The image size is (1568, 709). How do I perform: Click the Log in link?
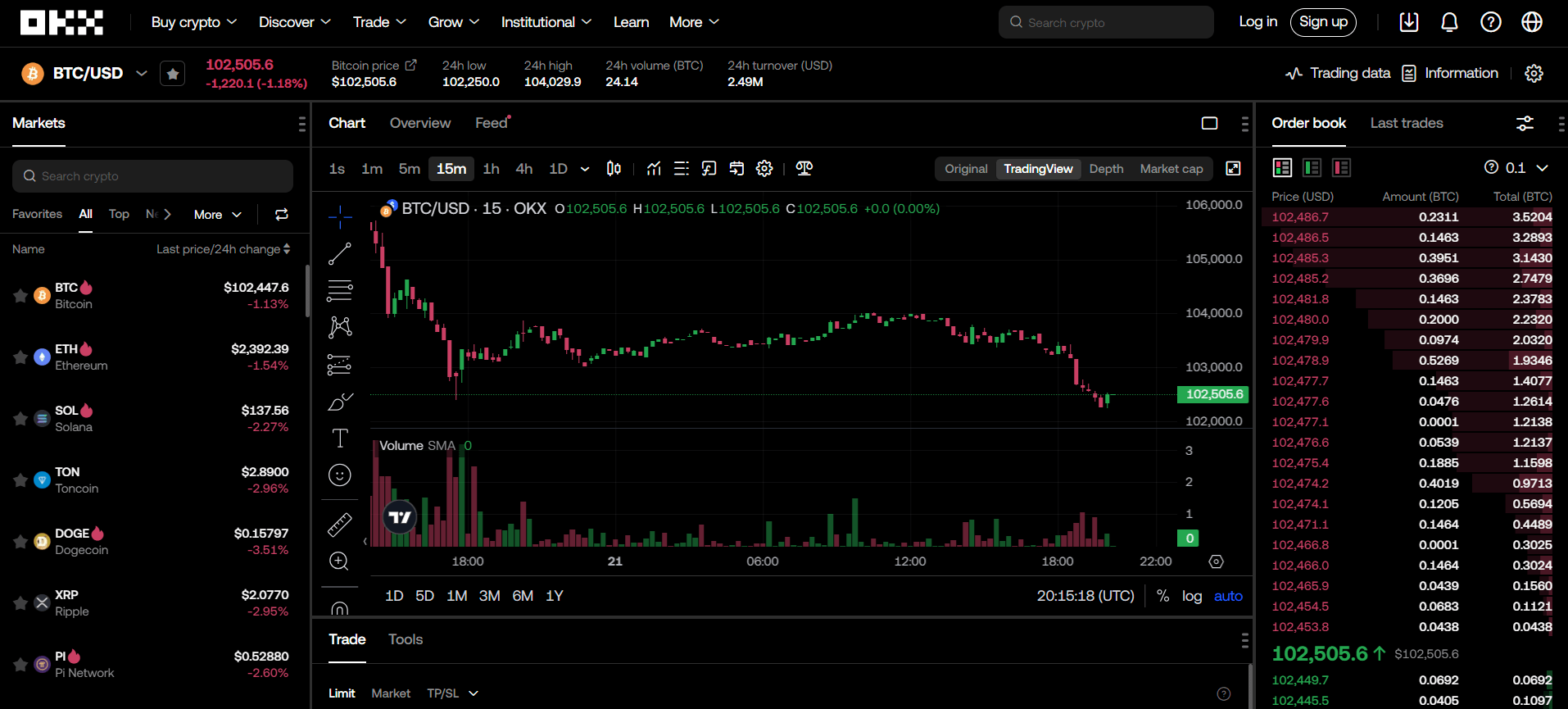1258,22
